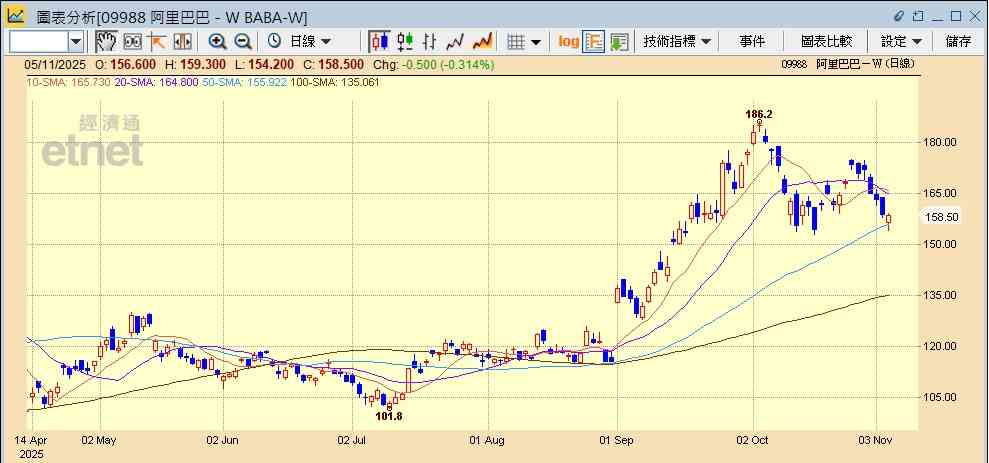Screen dimensions: 989x463
Task: Click the stock code input field
Action: [38, 41]
